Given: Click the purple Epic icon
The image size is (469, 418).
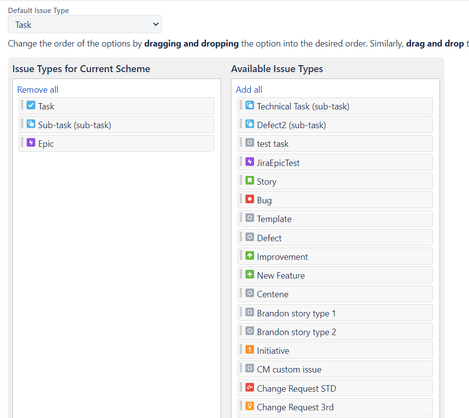Looking at the screenshot, I should [31, 143].
